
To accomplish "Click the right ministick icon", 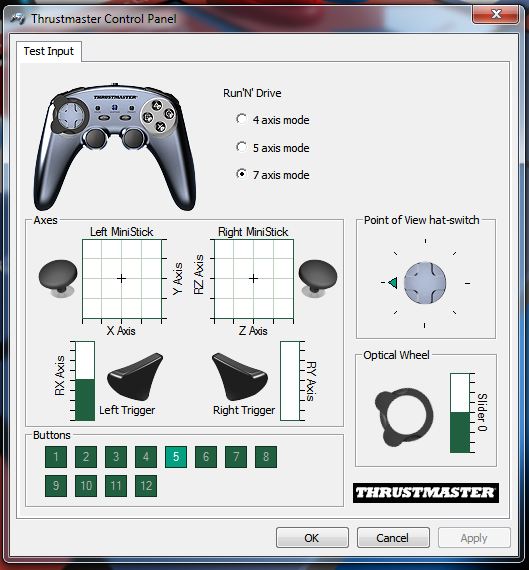I will 318,278.
